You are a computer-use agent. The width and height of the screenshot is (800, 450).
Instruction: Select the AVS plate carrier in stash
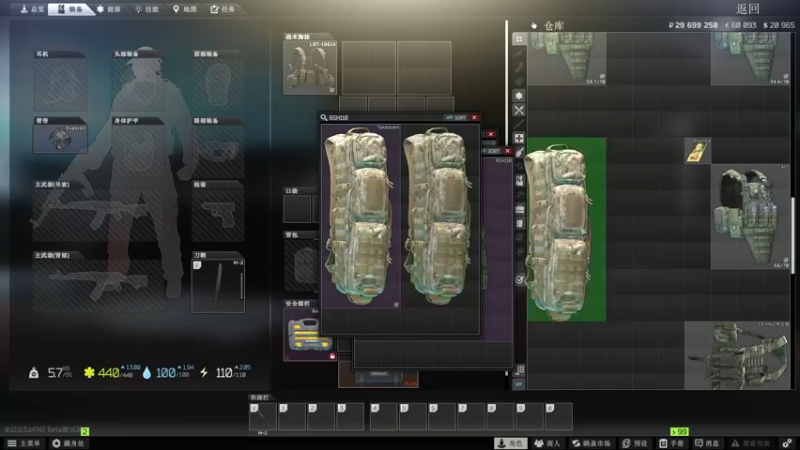(750, 216)
